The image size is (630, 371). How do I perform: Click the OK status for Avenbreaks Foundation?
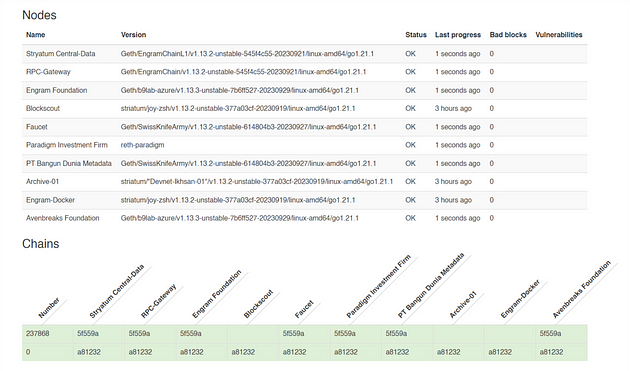[x=410, y=218]
